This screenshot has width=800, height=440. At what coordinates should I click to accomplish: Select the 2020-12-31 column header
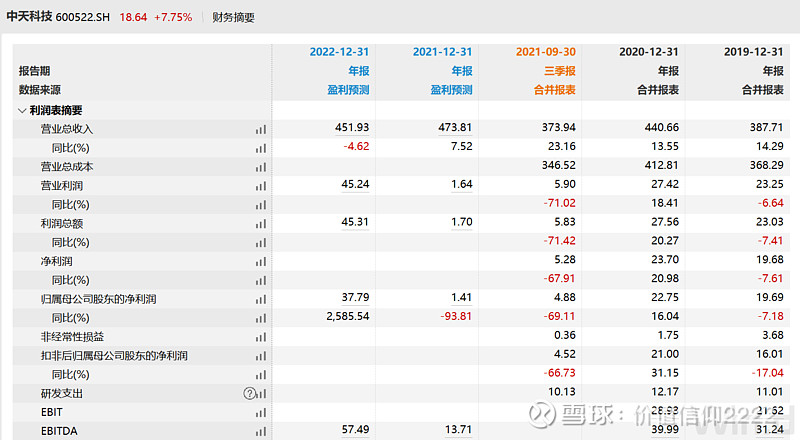[648, 52]
